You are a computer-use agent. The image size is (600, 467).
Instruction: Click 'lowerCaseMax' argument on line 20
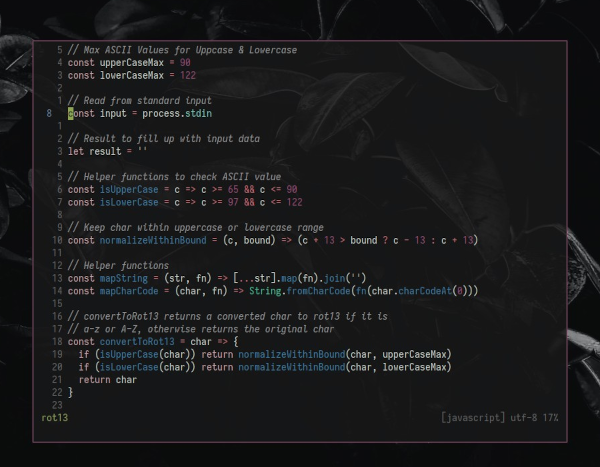(414, 367)
